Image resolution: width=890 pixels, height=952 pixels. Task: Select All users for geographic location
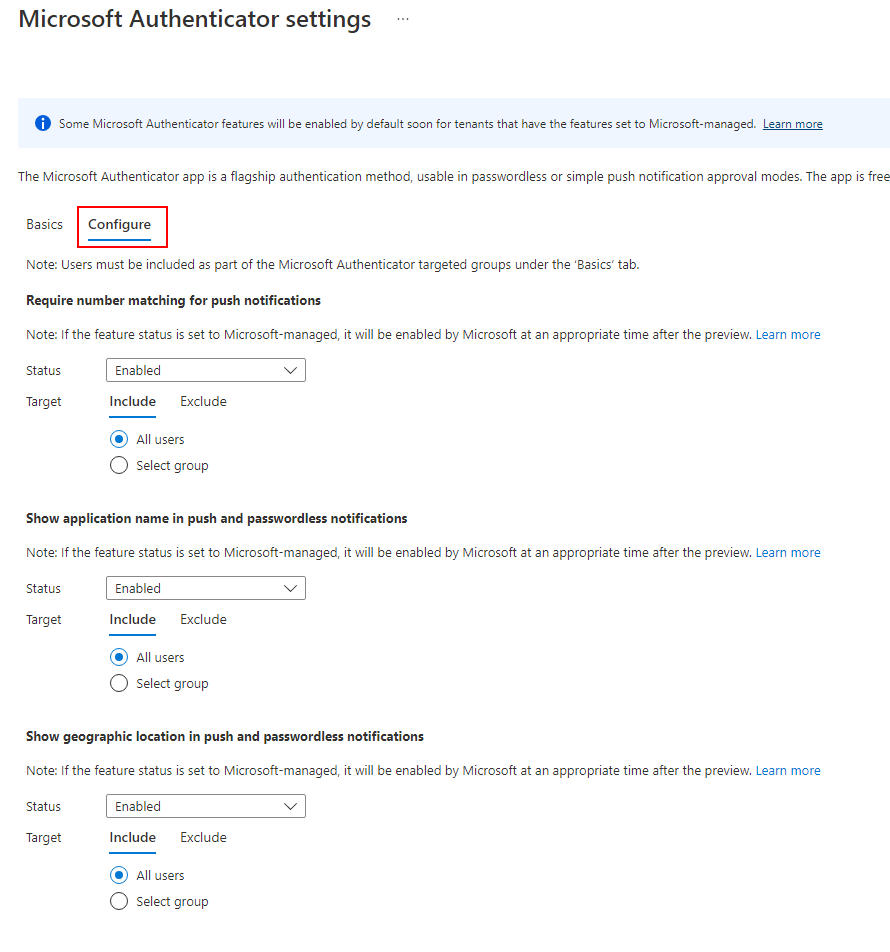[119, 875]
